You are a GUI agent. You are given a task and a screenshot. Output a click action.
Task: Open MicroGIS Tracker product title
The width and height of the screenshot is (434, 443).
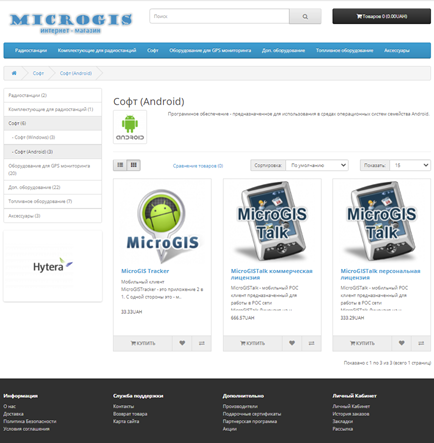point(145,271)
